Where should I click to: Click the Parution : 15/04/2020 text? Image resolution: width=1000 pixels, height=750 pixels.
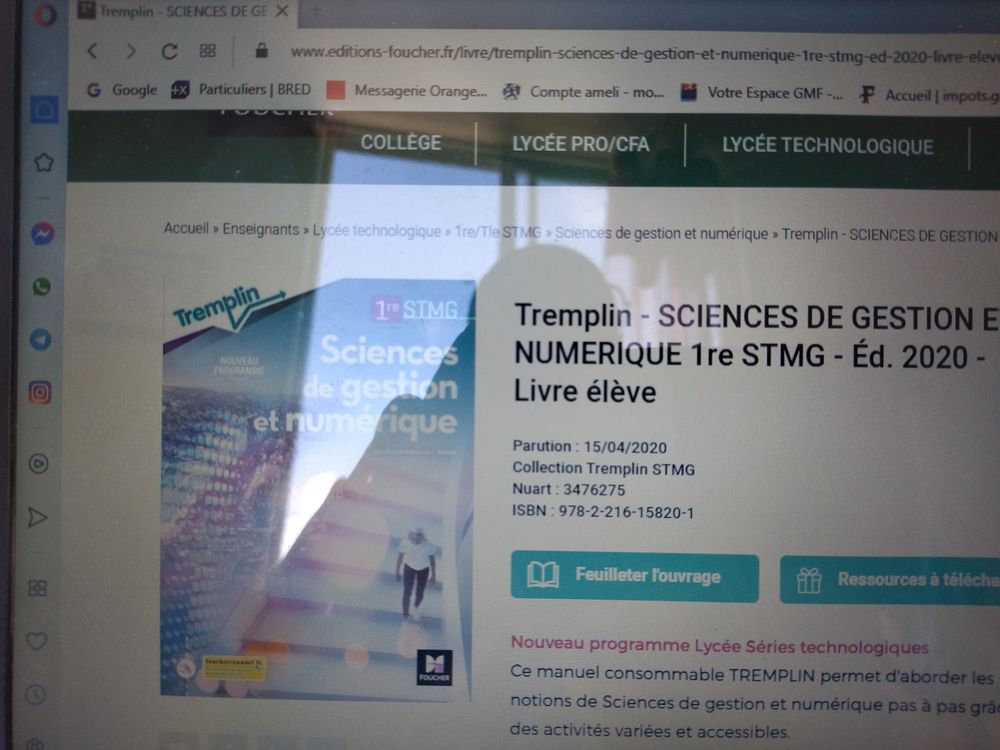pyautogui.click(x=589, y=446)
